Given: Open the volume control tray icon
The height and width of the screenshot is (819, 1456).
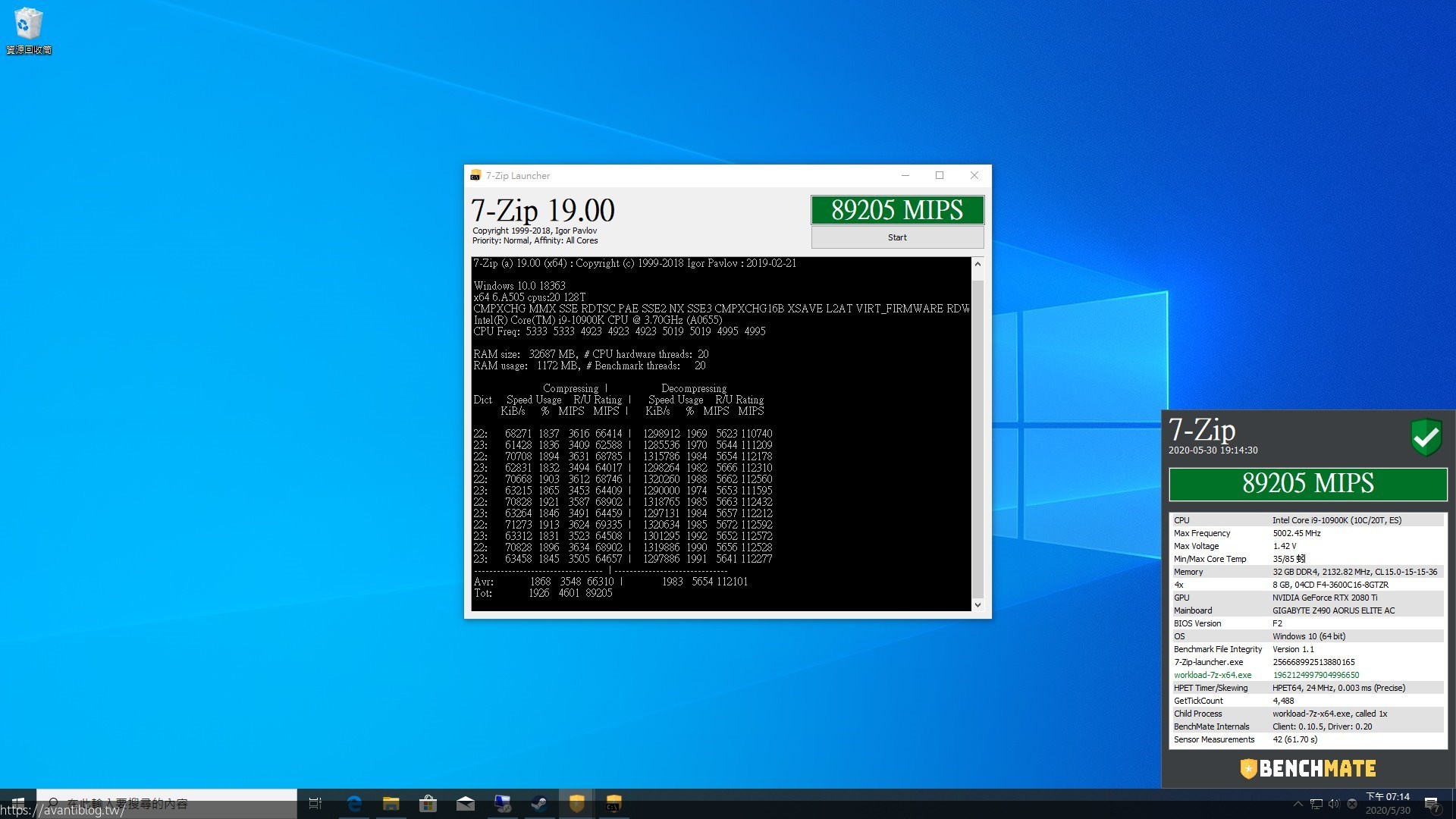Looking at the screenshot, I should (x=1334, y=804).
